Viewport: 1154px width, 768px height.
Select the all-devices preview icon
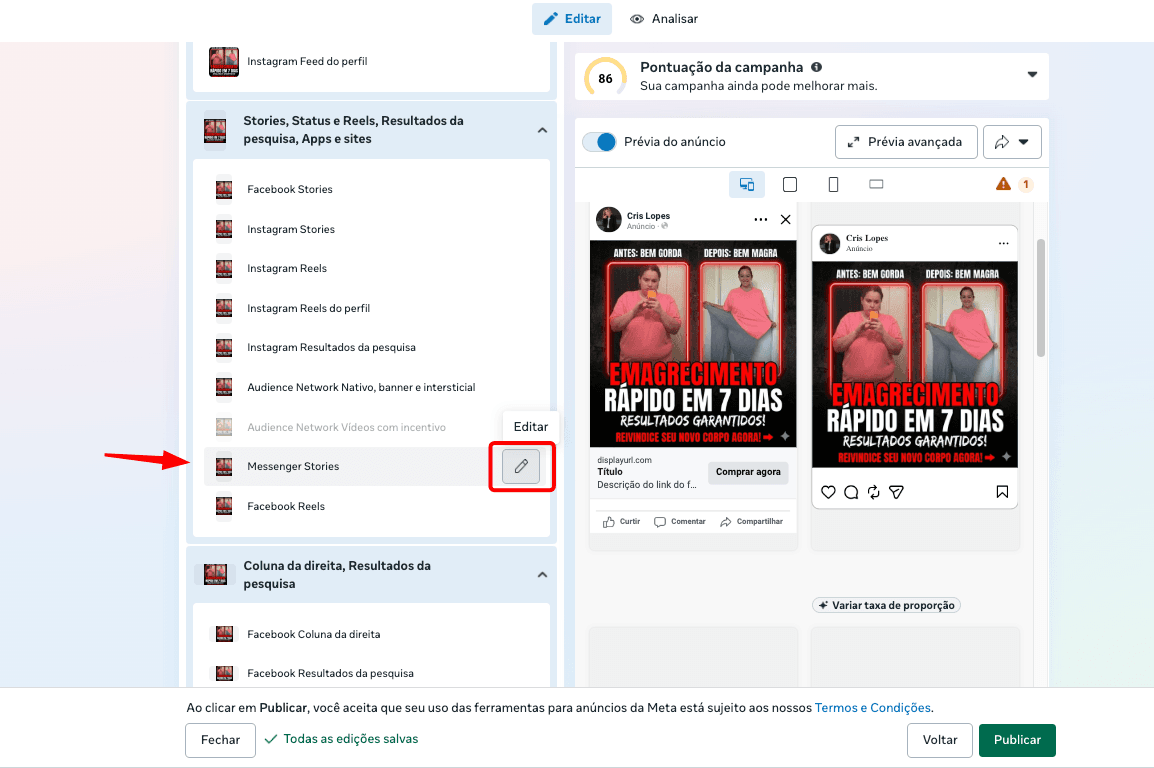[748, 184]
